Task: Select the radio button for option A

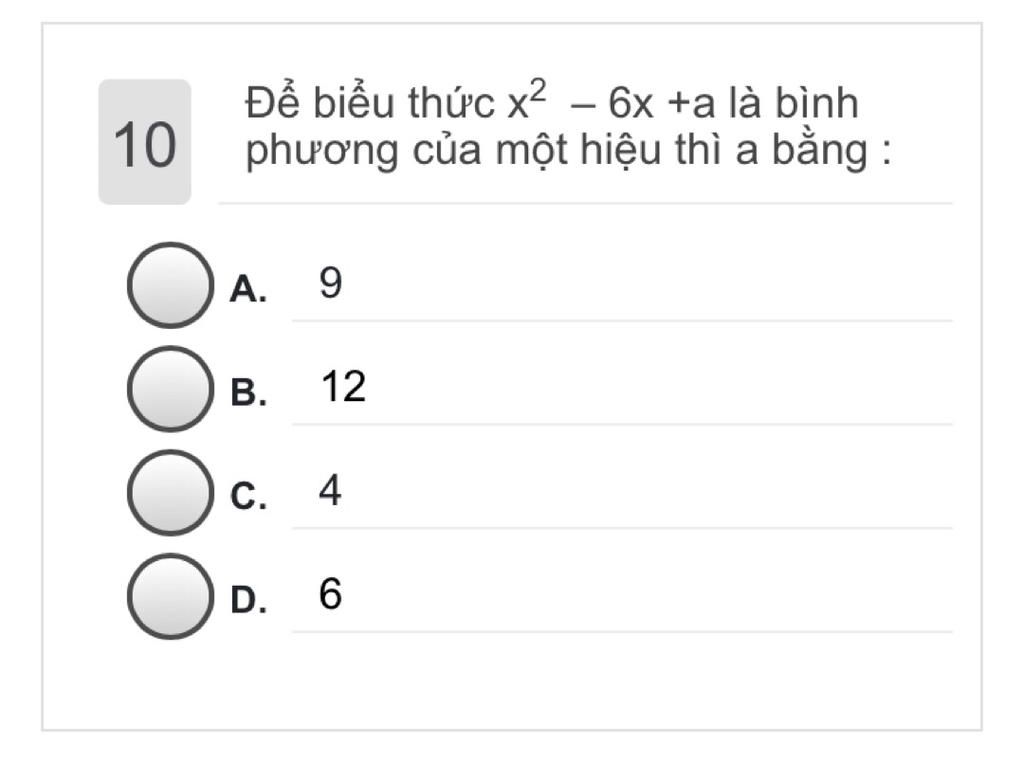Action: (170, 285)
